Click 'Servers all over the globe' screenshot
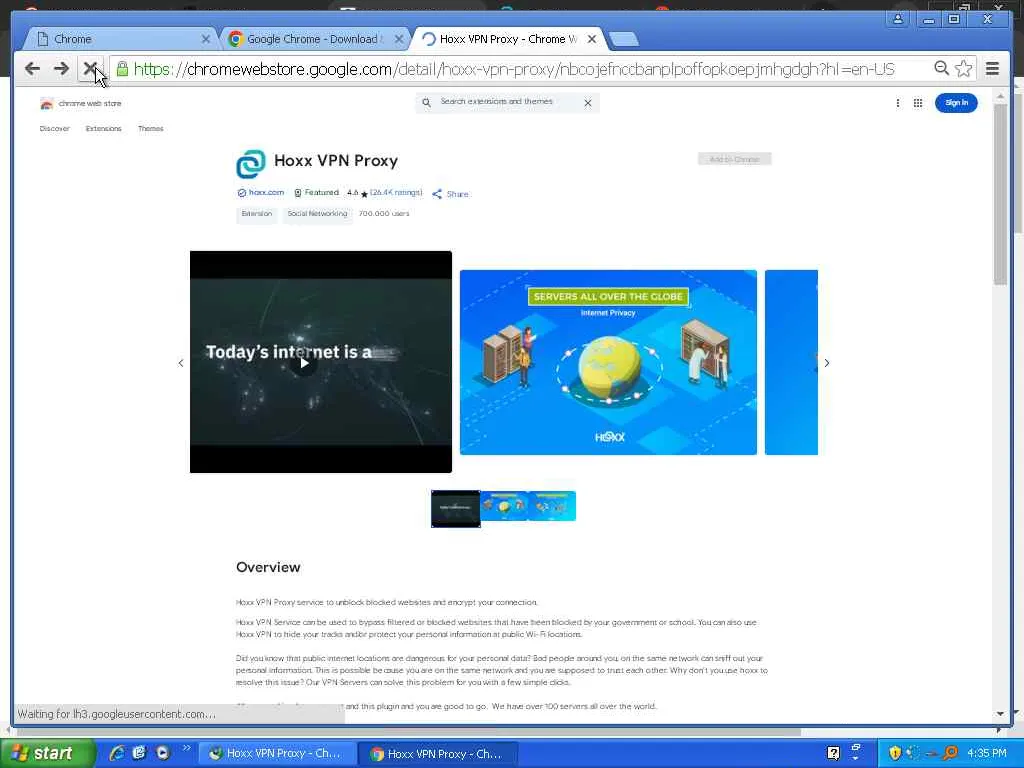Viewport: 1024px width, 768px height. (608, 362)
